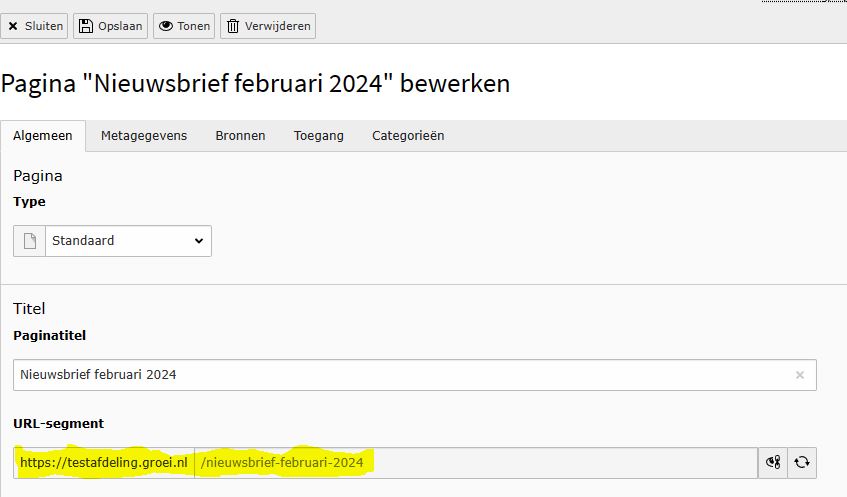
Task: Save the page with Opslaan
Action: pos(110,26)
